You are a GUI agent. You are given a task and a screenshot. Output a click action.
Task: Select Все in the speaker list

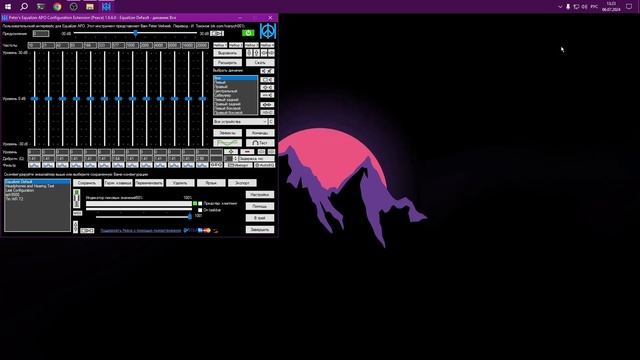pos(236,78)
